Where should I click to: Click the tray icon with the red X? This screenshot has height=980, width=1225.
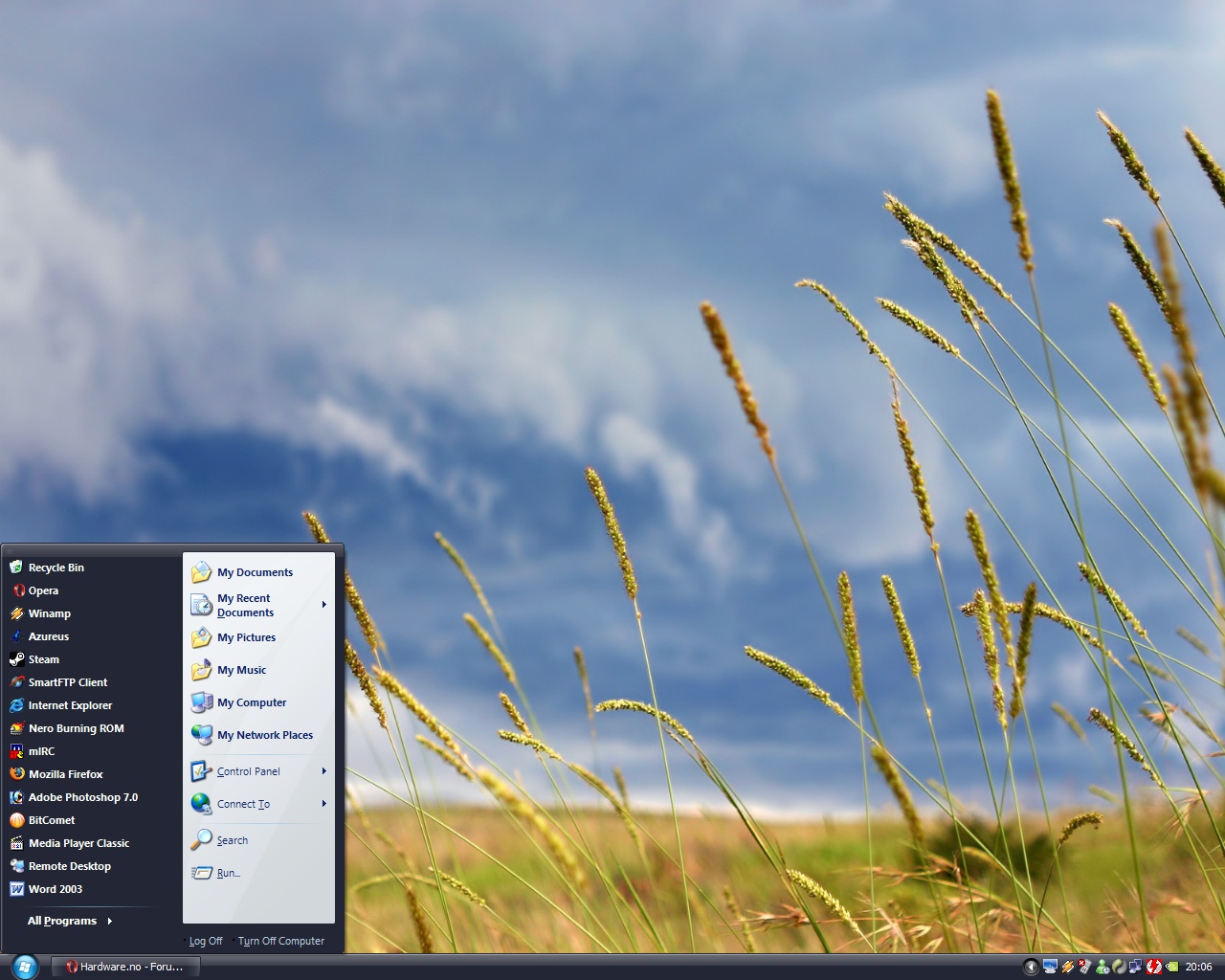pyautogui.click(x=1084, y=967)
